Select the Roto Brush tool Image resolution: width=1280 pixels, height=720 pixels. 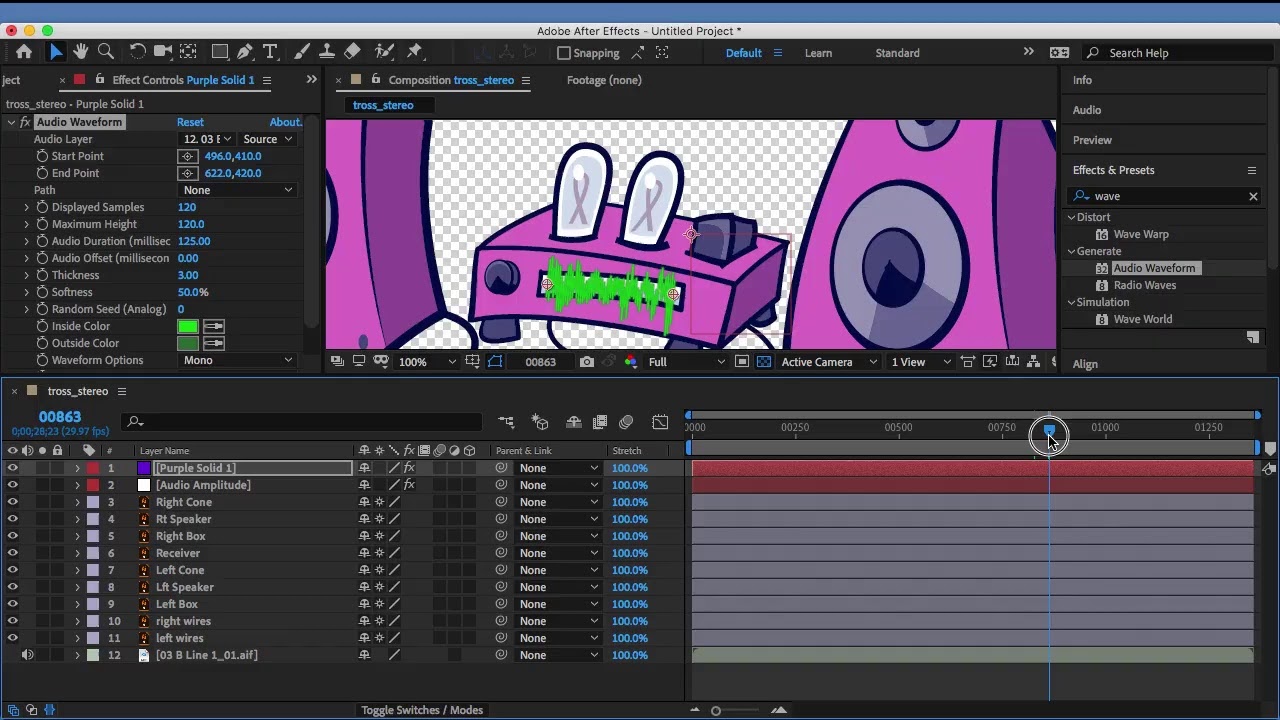(384, 52)
